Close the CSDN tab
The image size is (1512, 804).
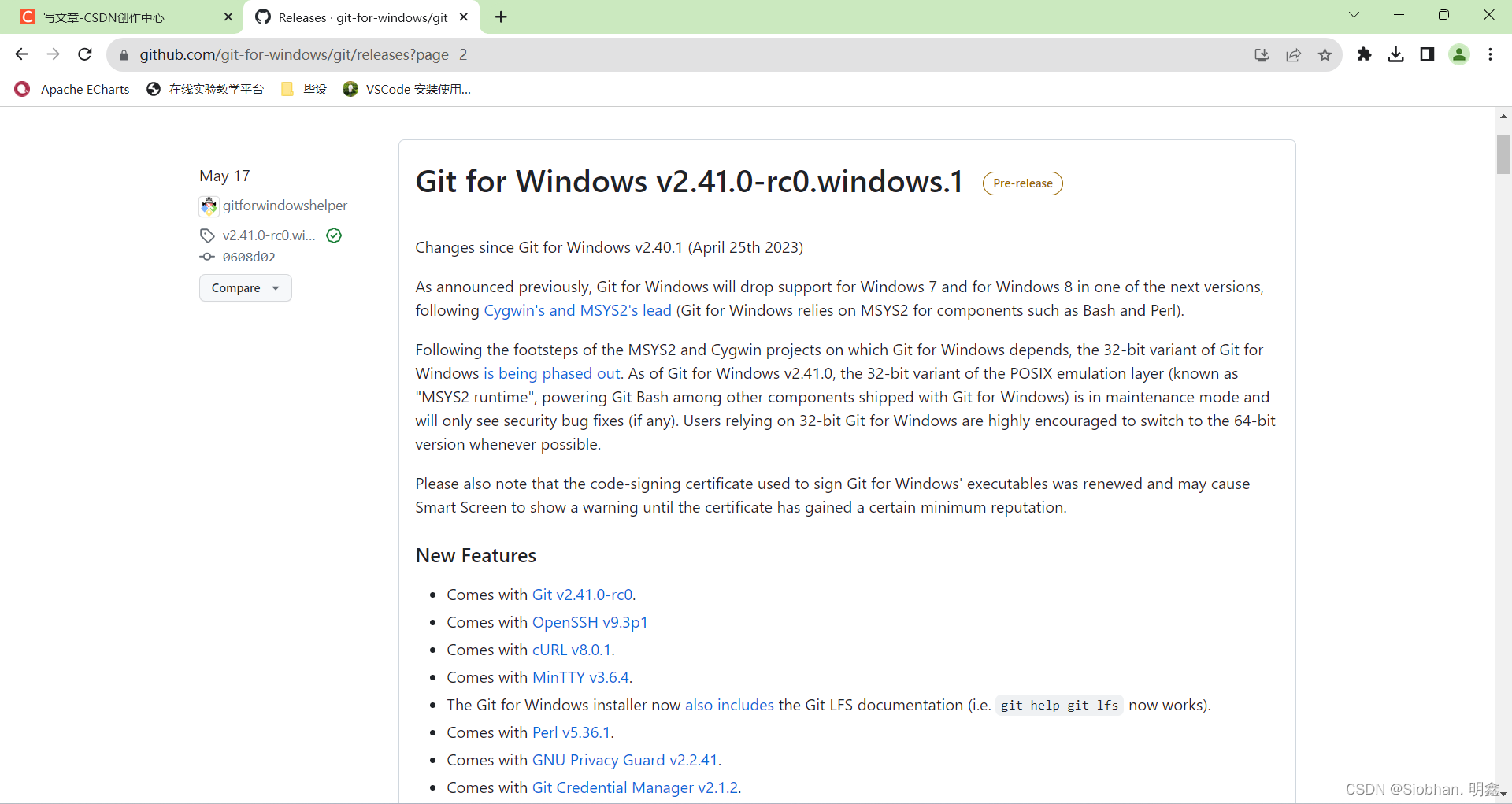coord(228,17)
